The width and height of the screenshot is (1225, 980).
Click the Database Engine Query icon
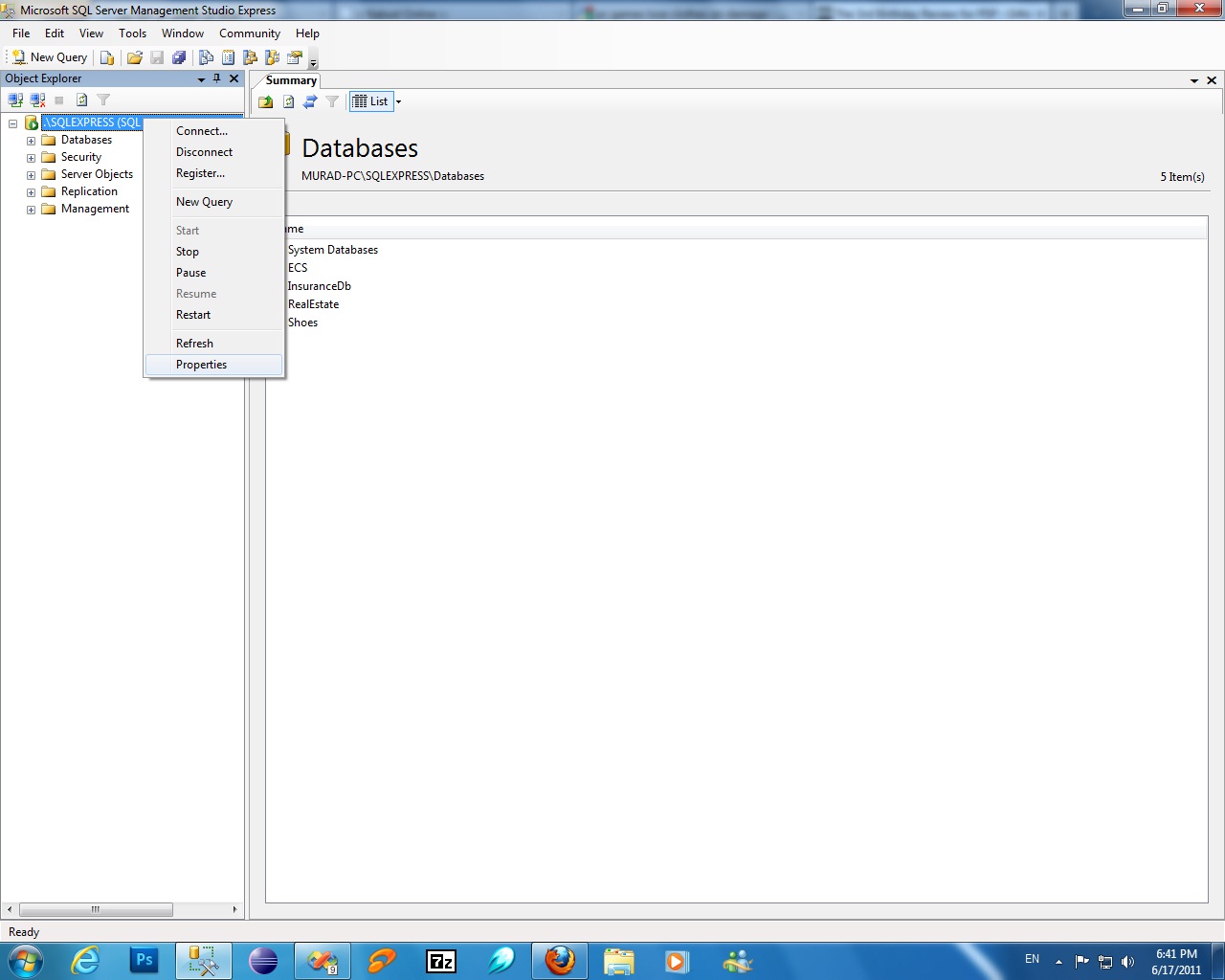pyautogui.click(x=107, y=57)
